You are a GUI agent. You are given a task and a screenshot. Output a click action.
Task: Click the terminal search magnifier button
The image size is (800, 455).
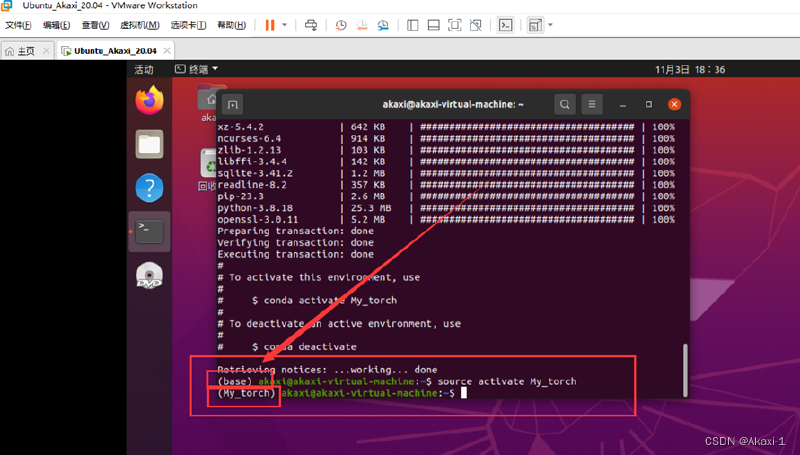point(564,104)
